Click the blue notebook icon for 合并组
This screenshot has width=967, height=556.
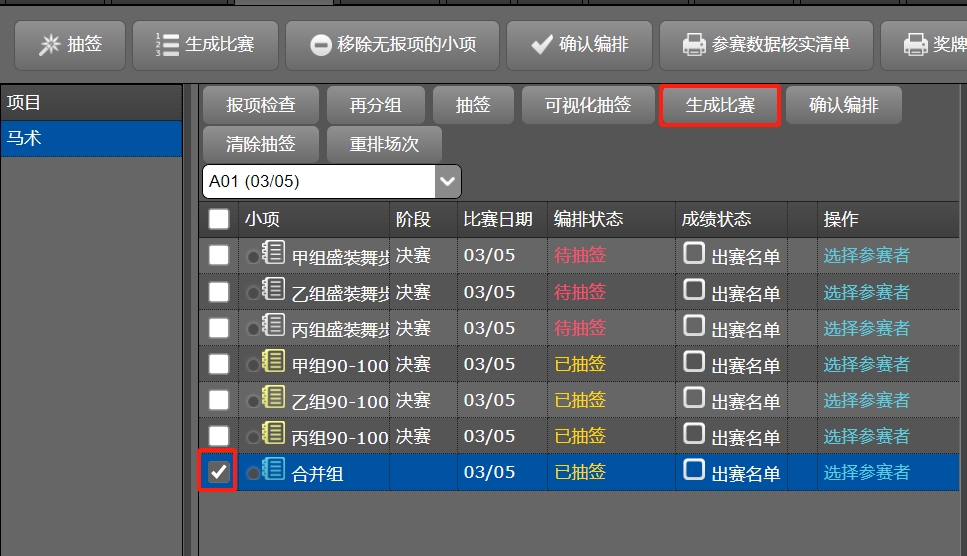273,470
